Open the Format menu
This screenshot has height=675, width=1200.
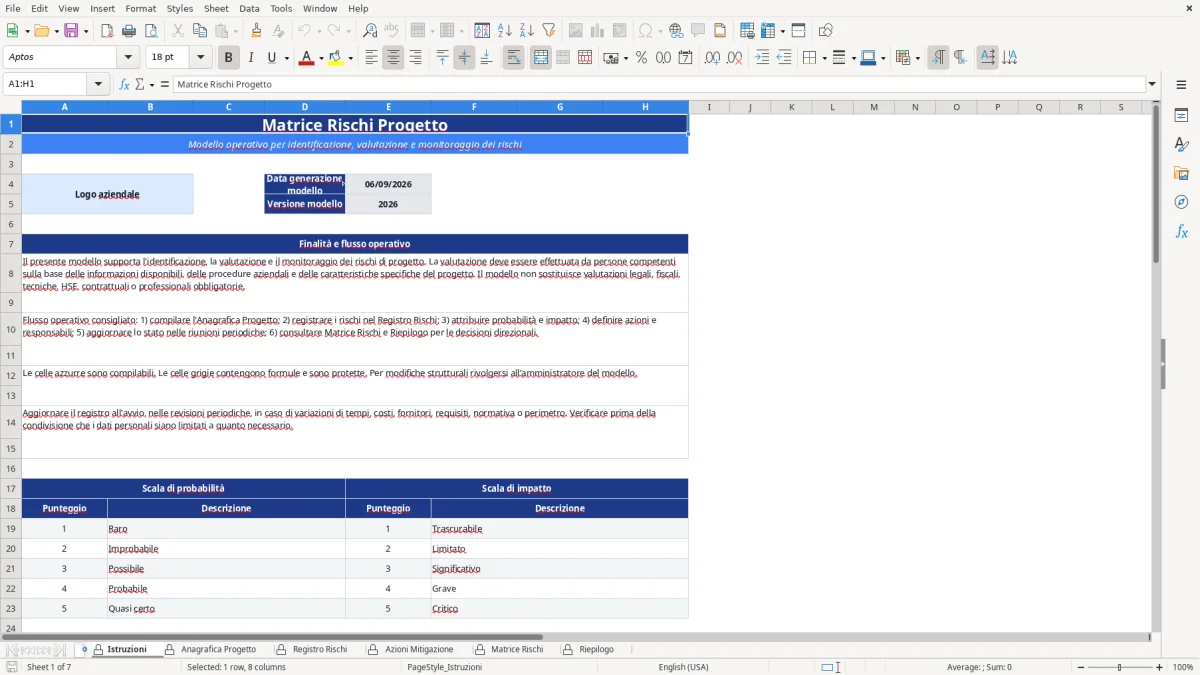[140, 8]
